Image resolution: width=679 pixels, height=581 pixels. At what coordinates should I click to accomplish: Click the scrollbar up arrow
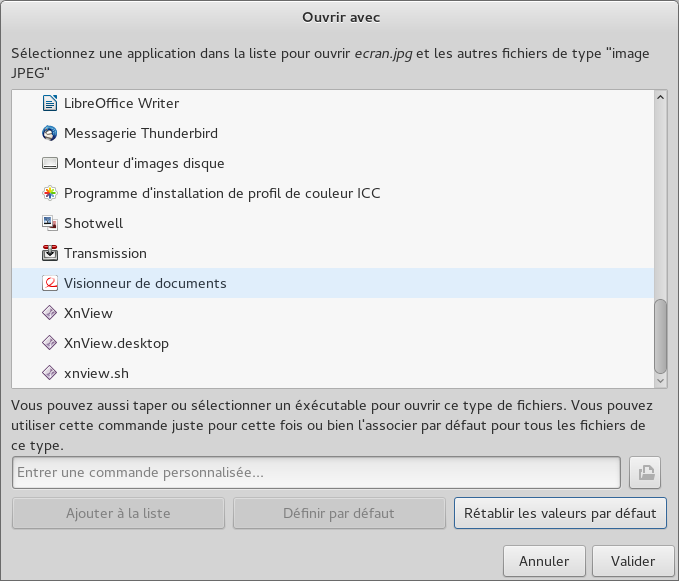coord(660,97)
